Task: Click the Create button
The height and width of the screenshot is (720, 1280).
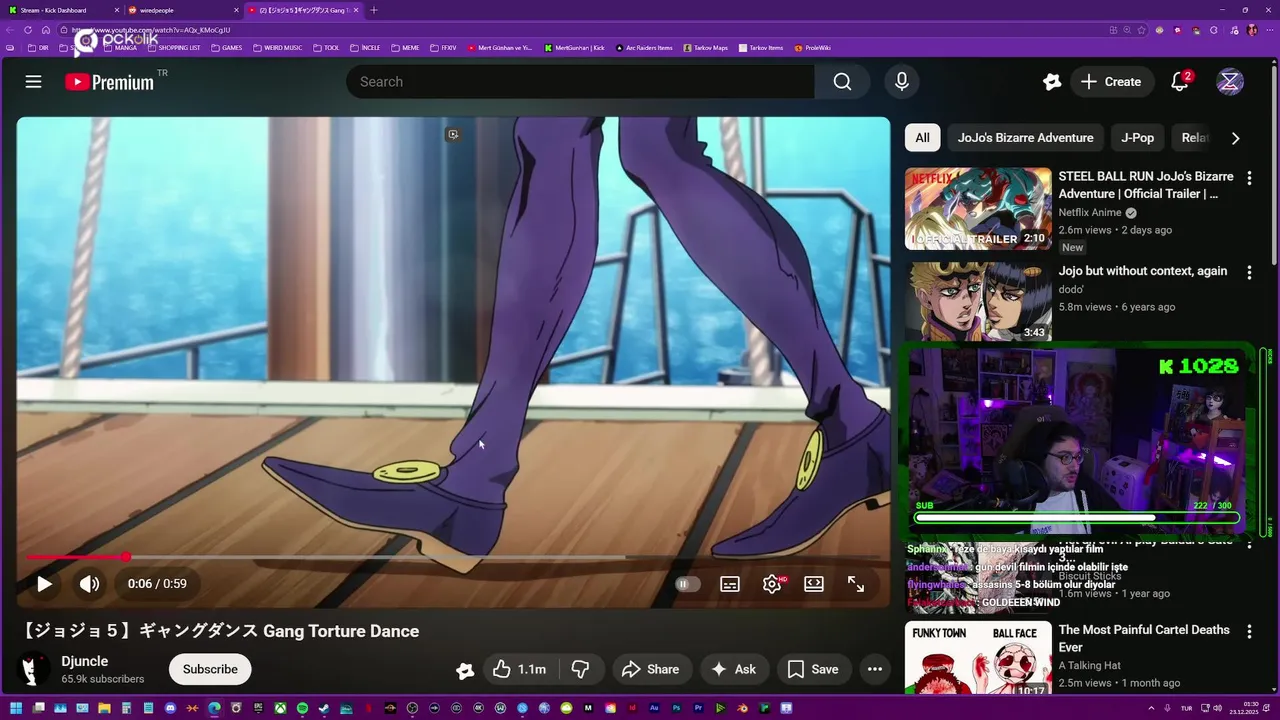Action: pyautogui.click(x=1110, y=82)
